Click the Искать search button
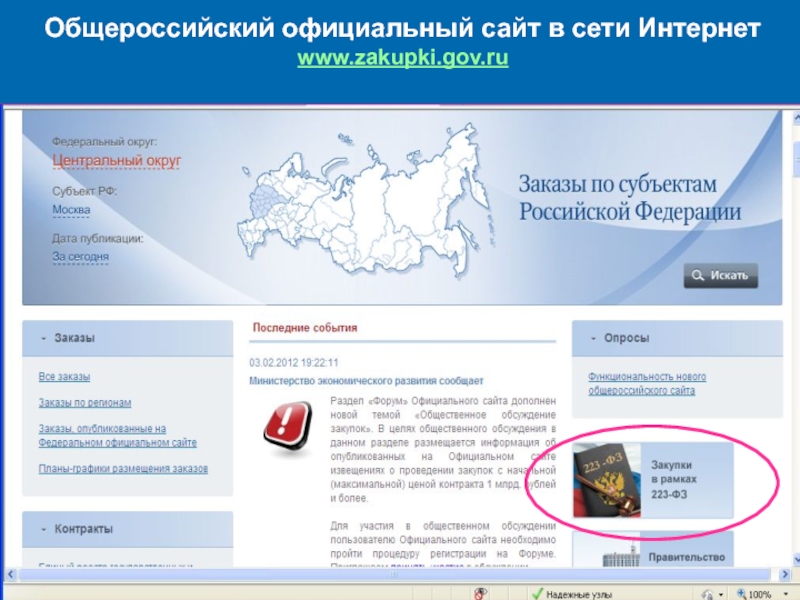Viewport: 800px width, 600px height. coord(720,276)
